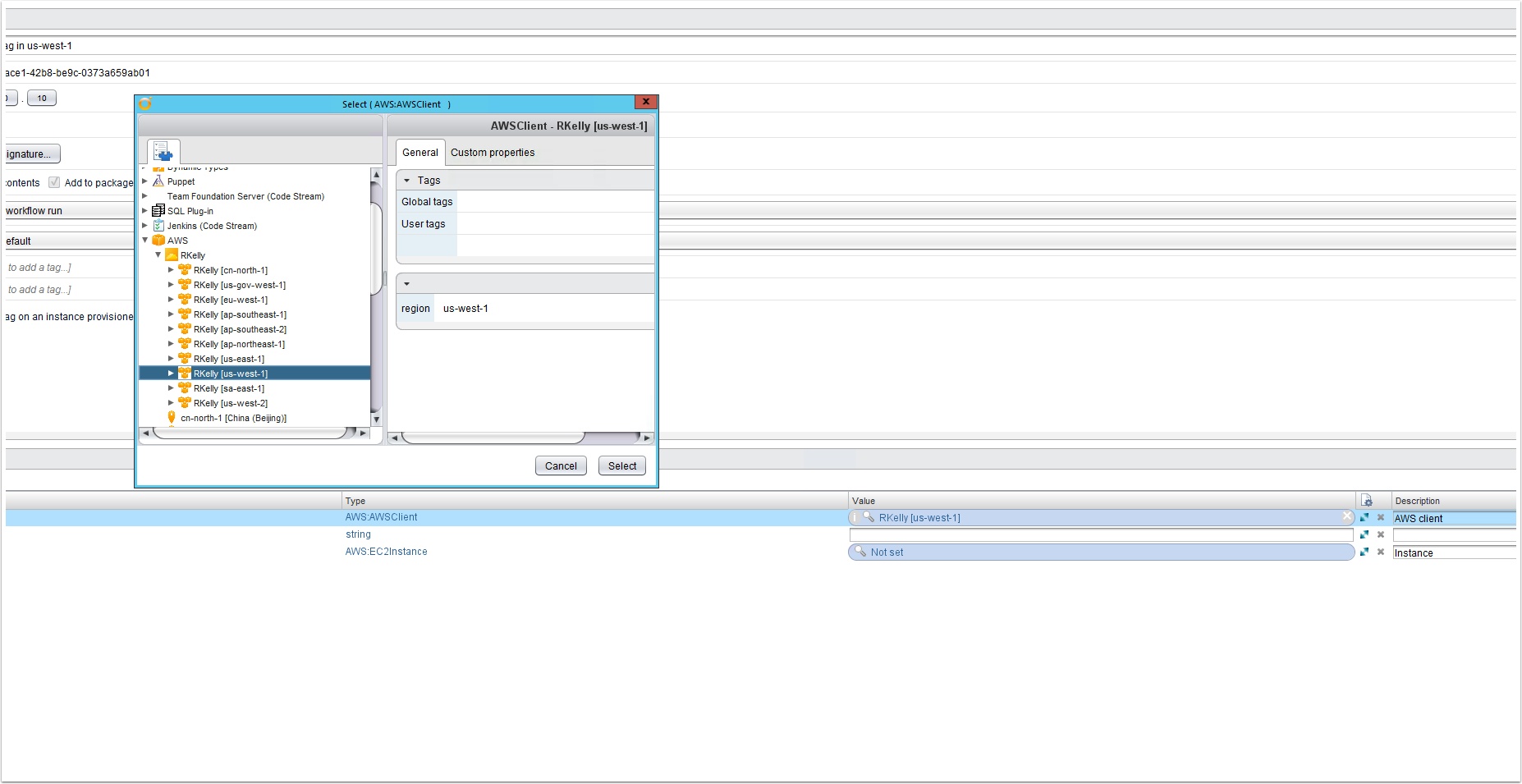Screen dimensions: 1522x784
Task: Expand the RKelly [us-east-1] node
Action: click(171, 359)
